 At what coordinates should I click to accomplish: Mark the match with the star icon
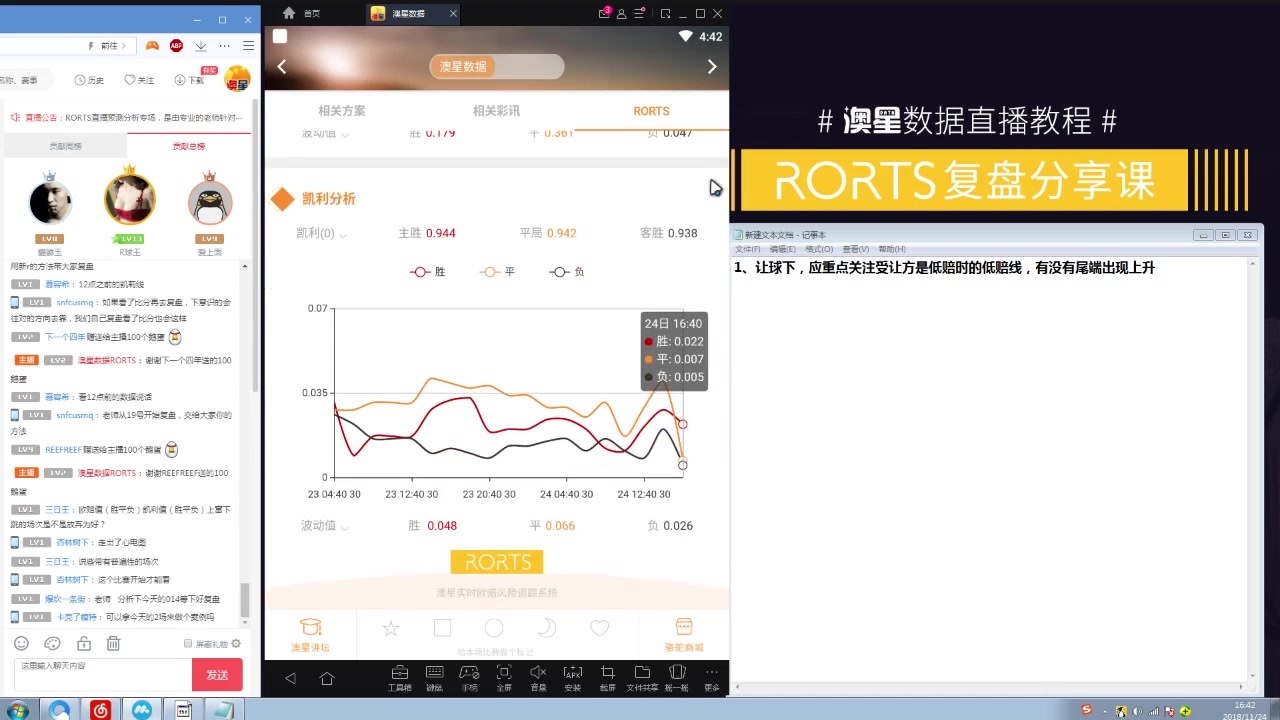[x=391, y=628]
